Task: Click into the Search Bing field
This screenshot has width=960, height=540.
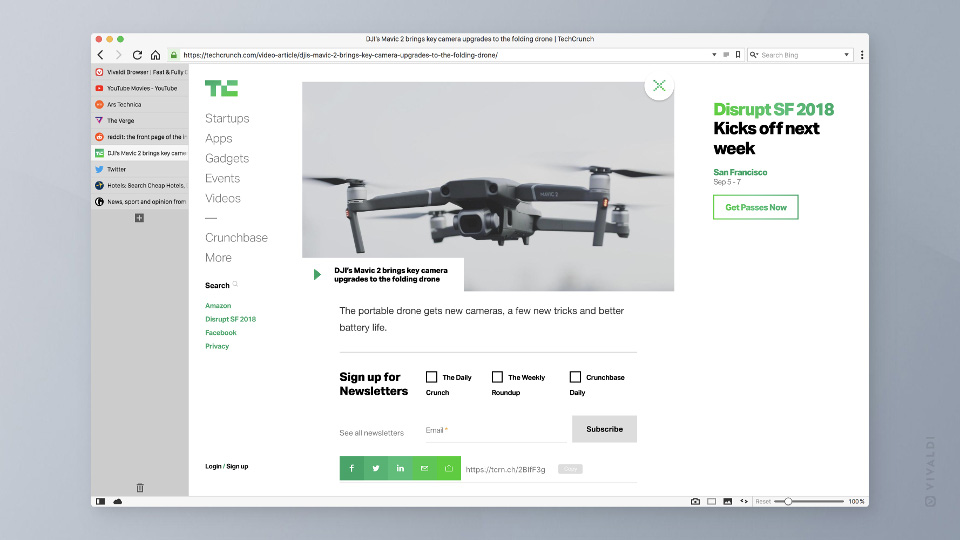Action: [801, 55]
